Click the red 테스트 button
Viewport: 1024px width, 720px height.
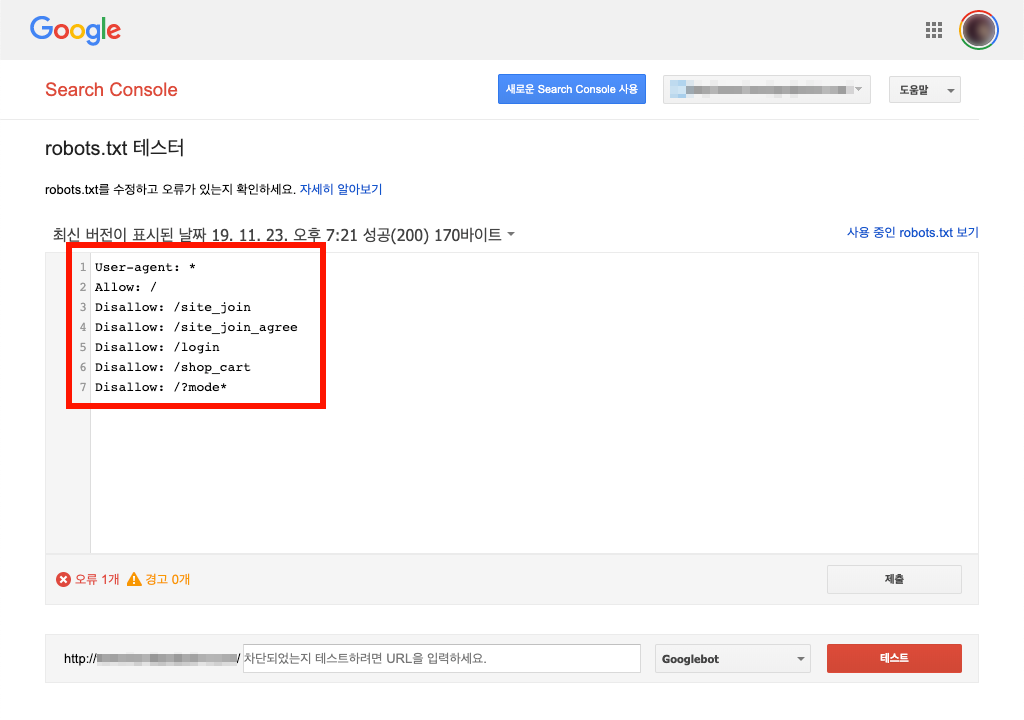click(894, 659)
